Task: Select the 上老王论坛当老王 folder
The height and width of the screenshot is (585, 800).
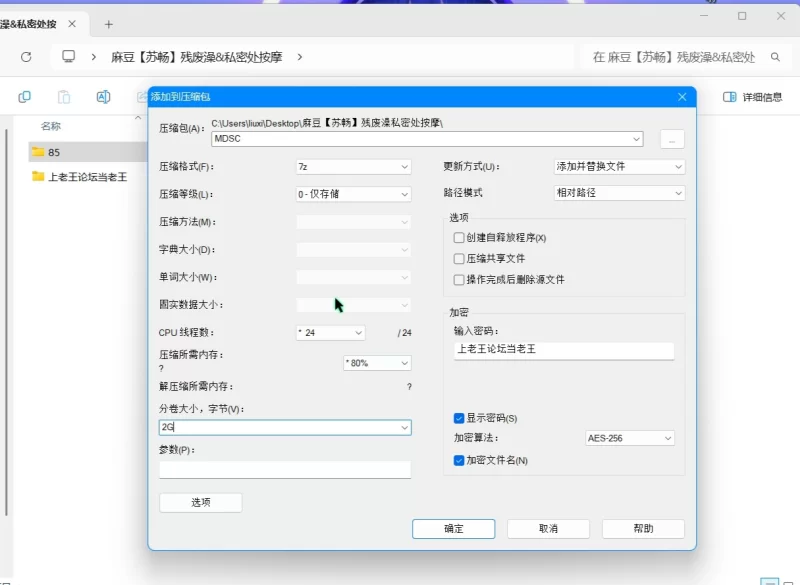Action: coord(88,176)
